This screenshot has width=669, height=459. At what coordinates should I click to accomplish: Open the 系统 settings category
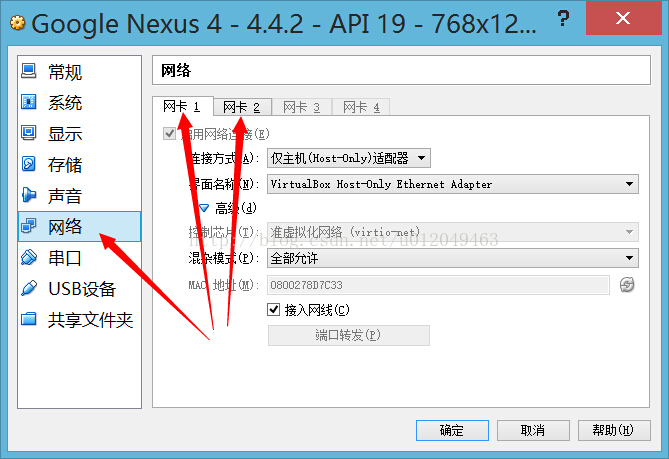coord(79,102)
